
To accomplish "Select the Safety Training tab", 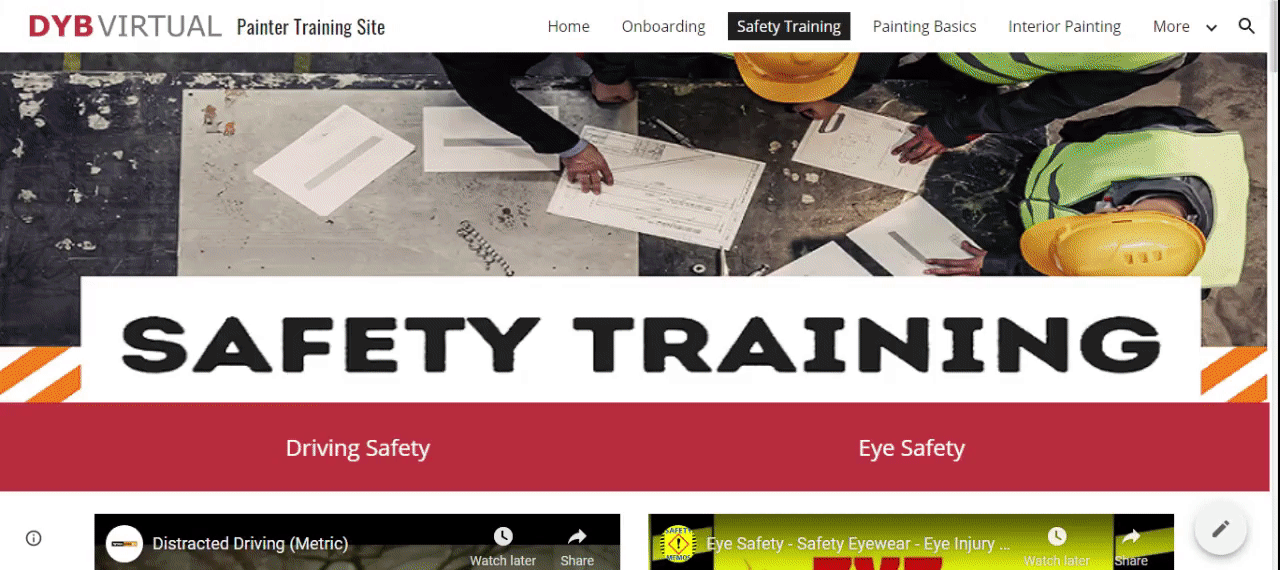I will [x=789, y=27].
